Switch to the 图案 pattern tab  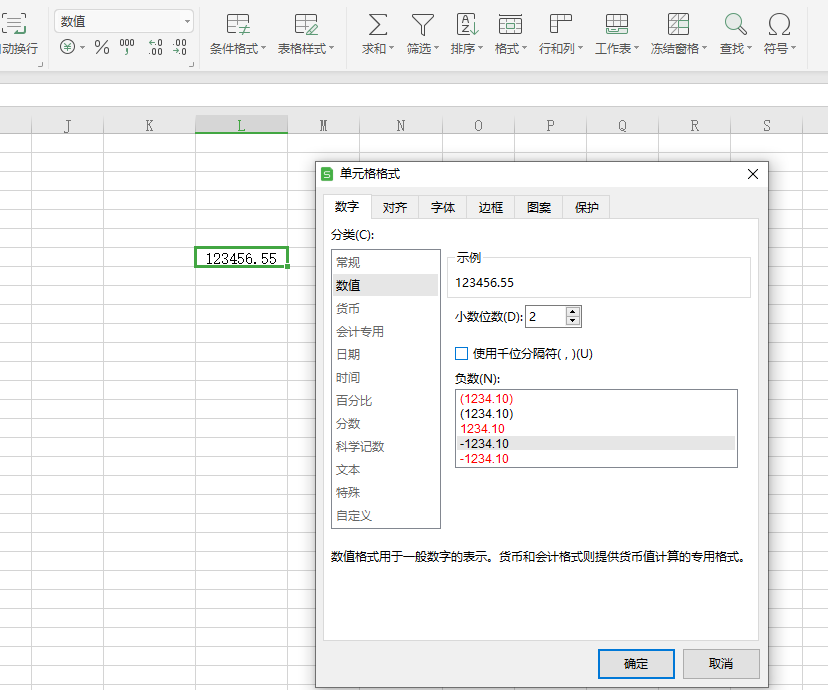click(x=539, y=207)
